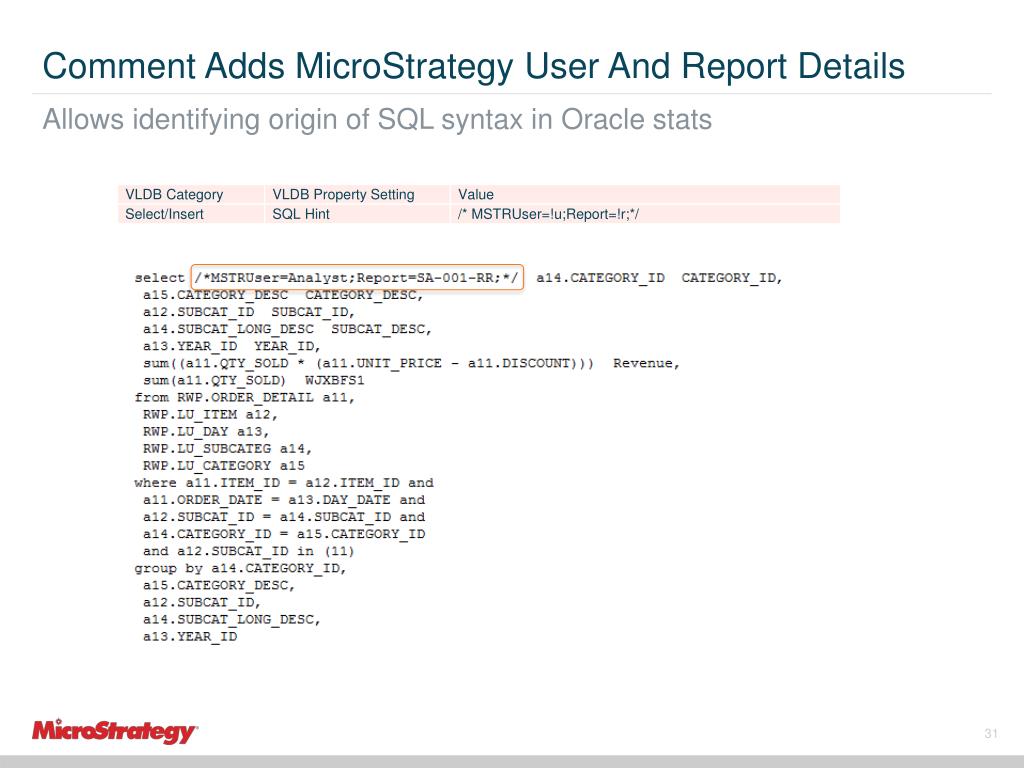The width and height of the screenshot is (1024, 768).
Task: Click the line 'RWP.LU_SUBCATEG a14,'
Action: (x=228, y=449)
